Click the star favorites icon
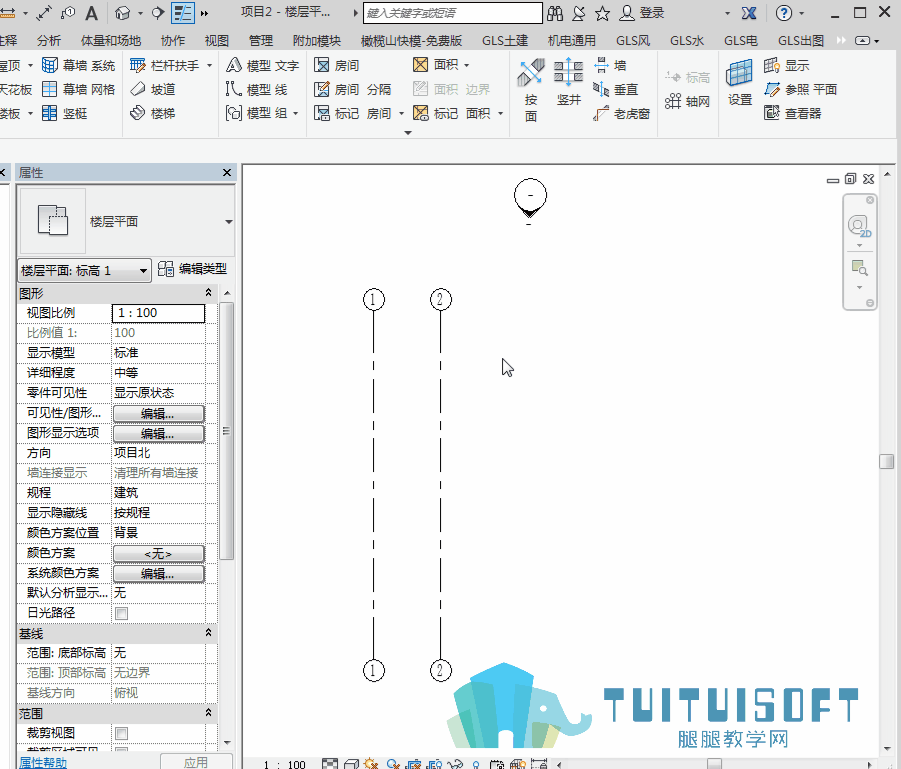This screenshot has width=901, height=769. click(602, 13)
